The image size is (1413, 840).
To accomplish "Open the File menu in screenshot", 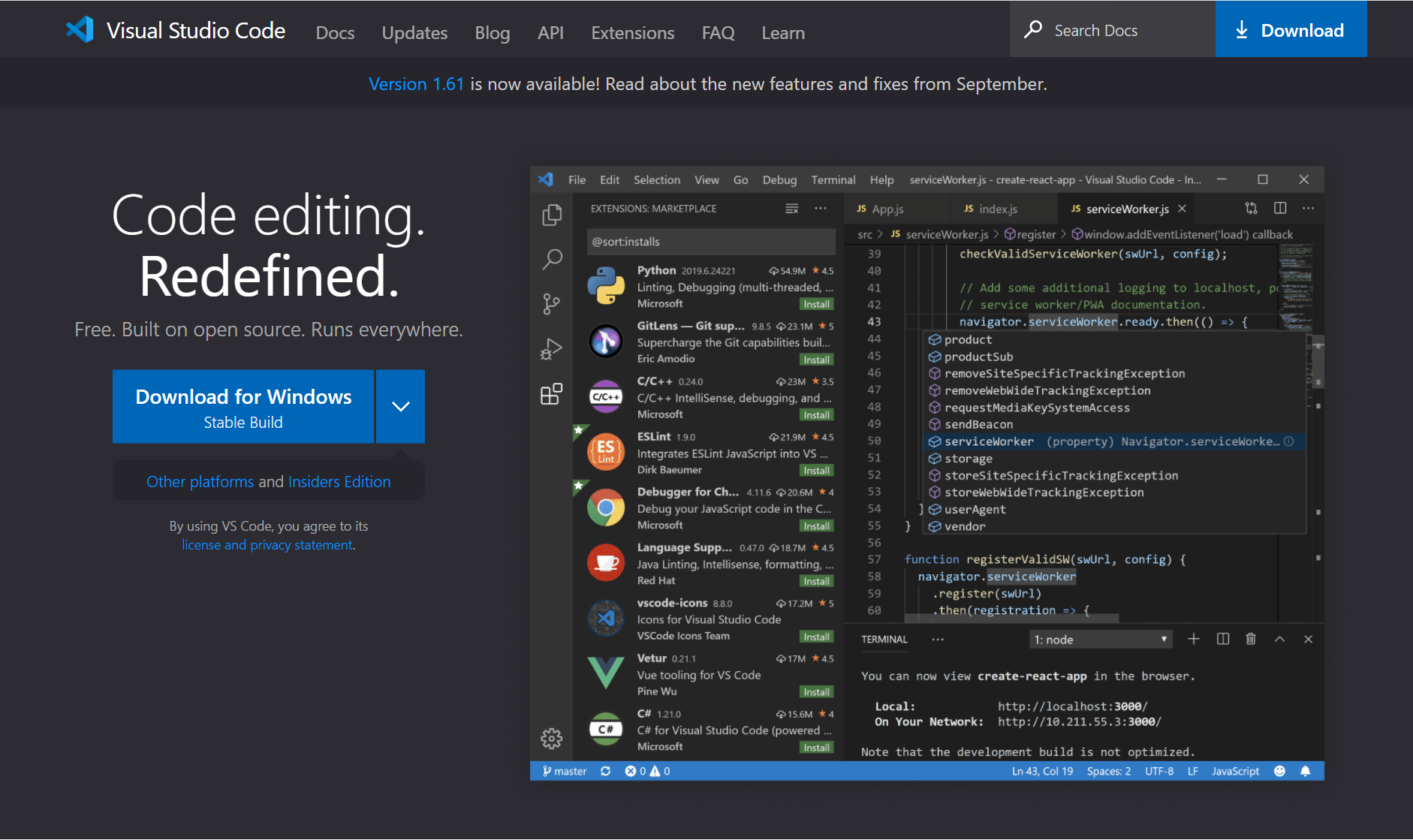I will (577, 179).
